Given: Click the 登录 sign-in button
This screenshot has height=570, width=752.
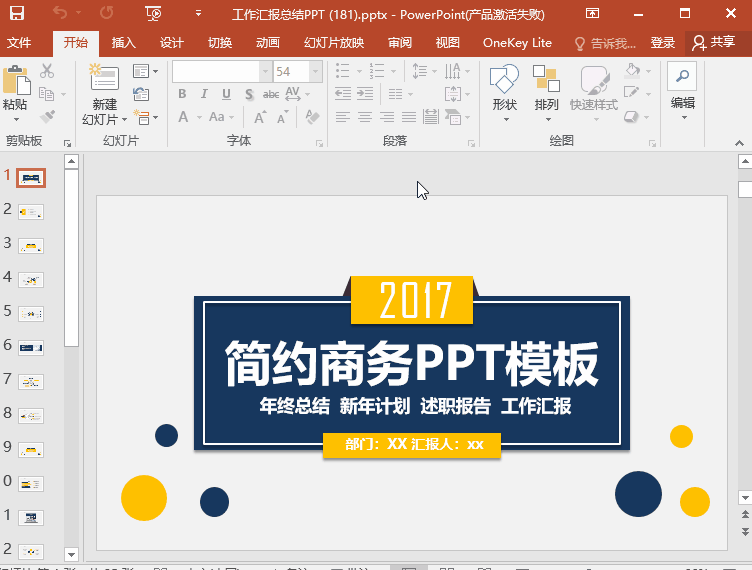Looking at the screenshot, I should tap(662, 43).
